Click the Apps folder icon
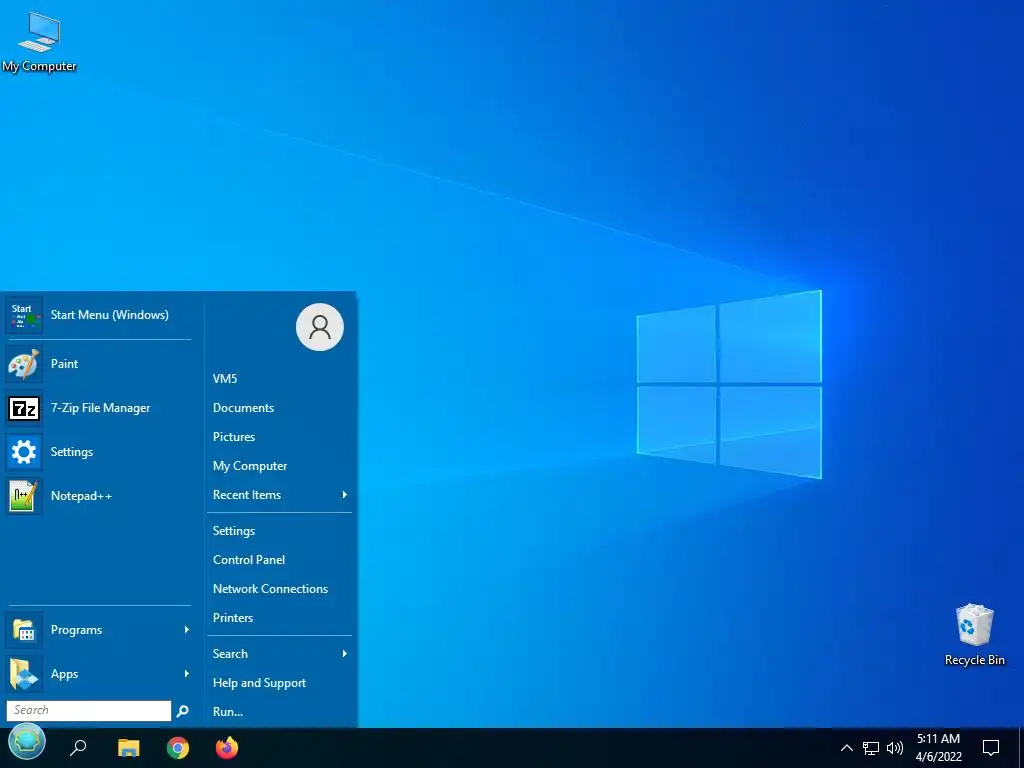The image size is (1024, 768). coord(24,674)
